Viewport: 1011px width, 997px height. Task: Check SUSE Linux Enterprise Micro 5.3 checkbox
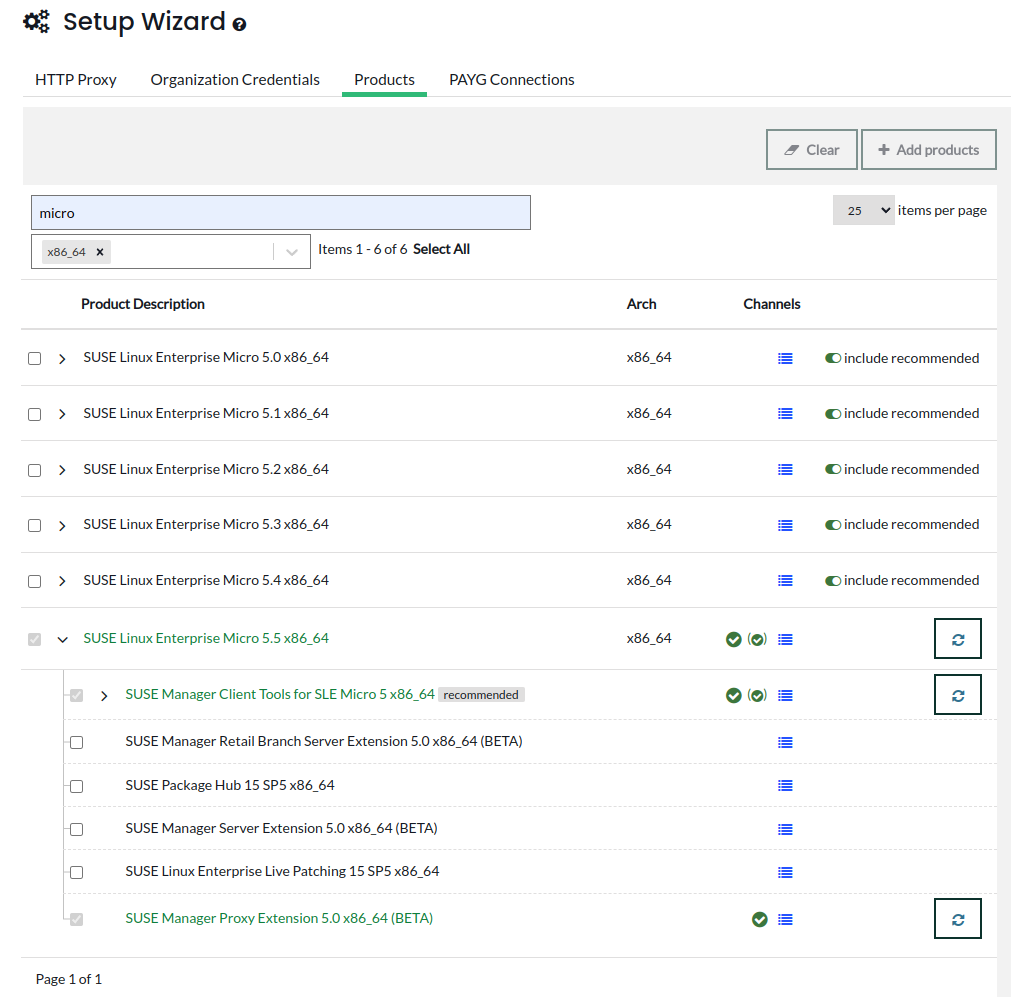(35, 526)
